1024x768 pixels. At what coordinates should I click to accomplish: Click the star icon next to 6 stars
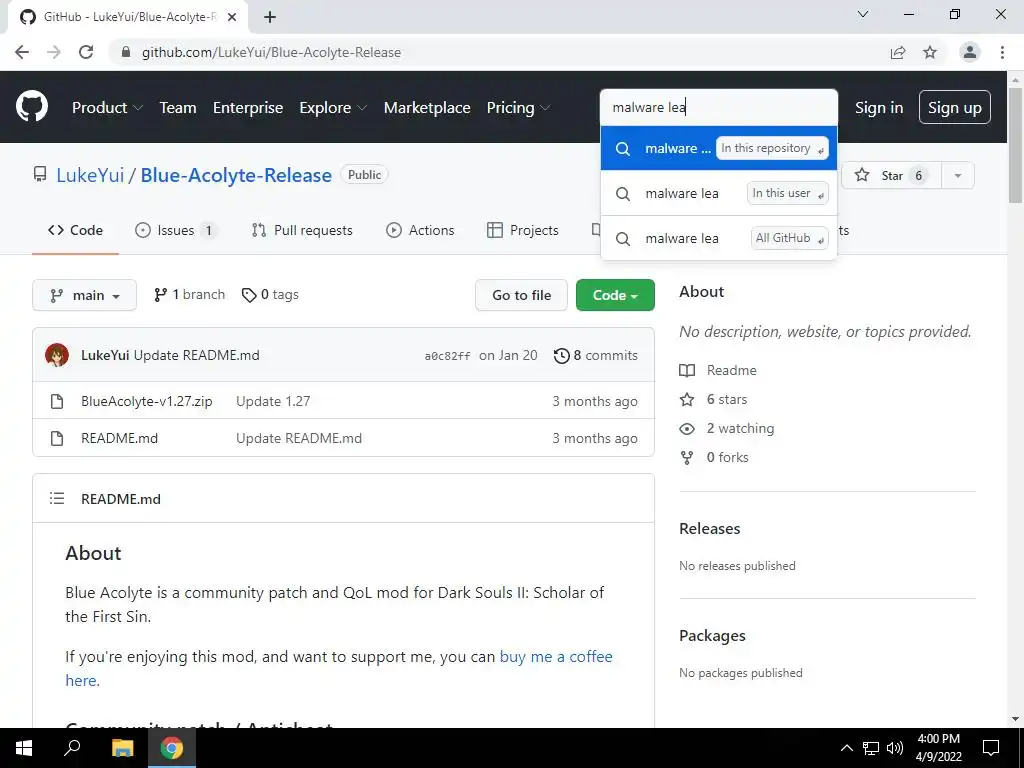(x=687, y=399)
